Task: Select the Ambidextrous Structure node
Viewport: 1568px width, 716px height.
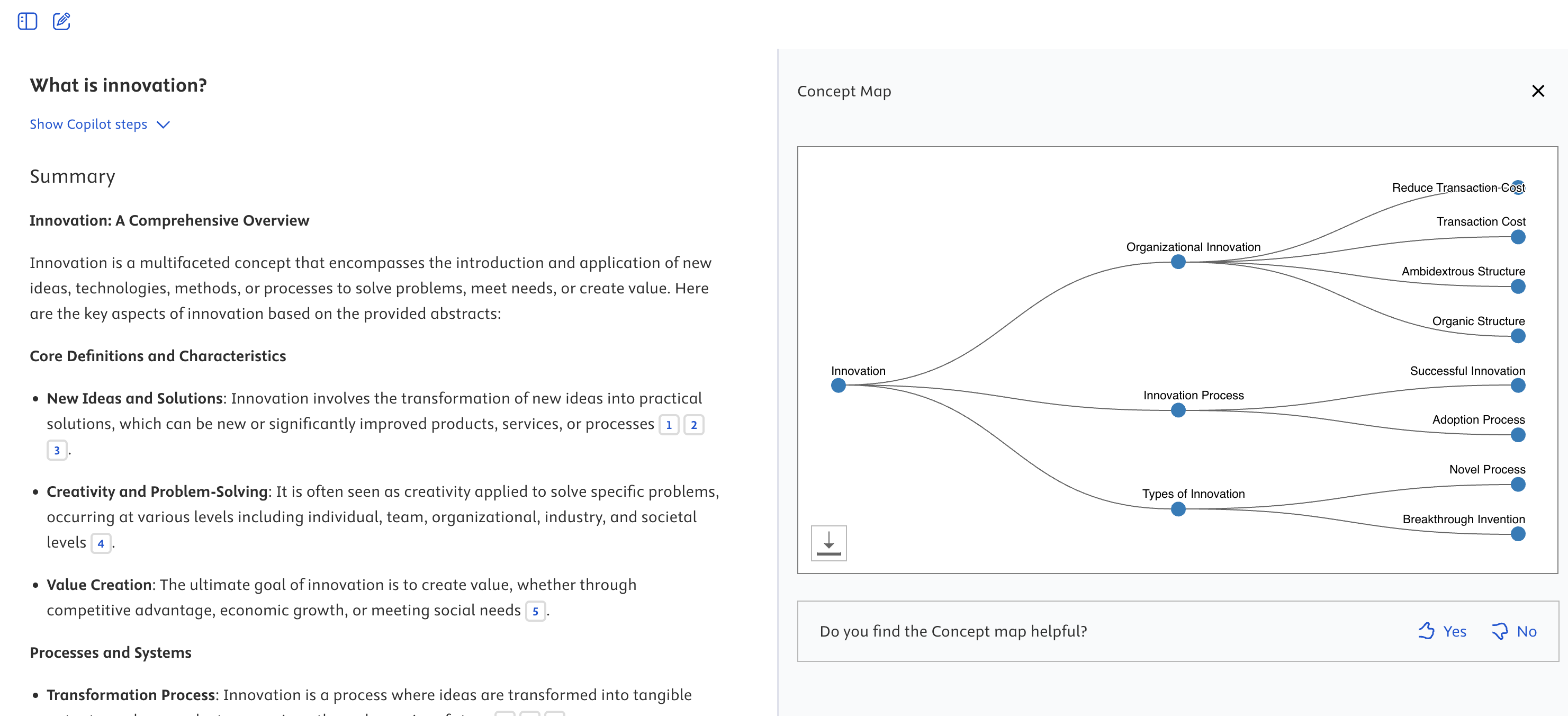Action: (1518, 286)
